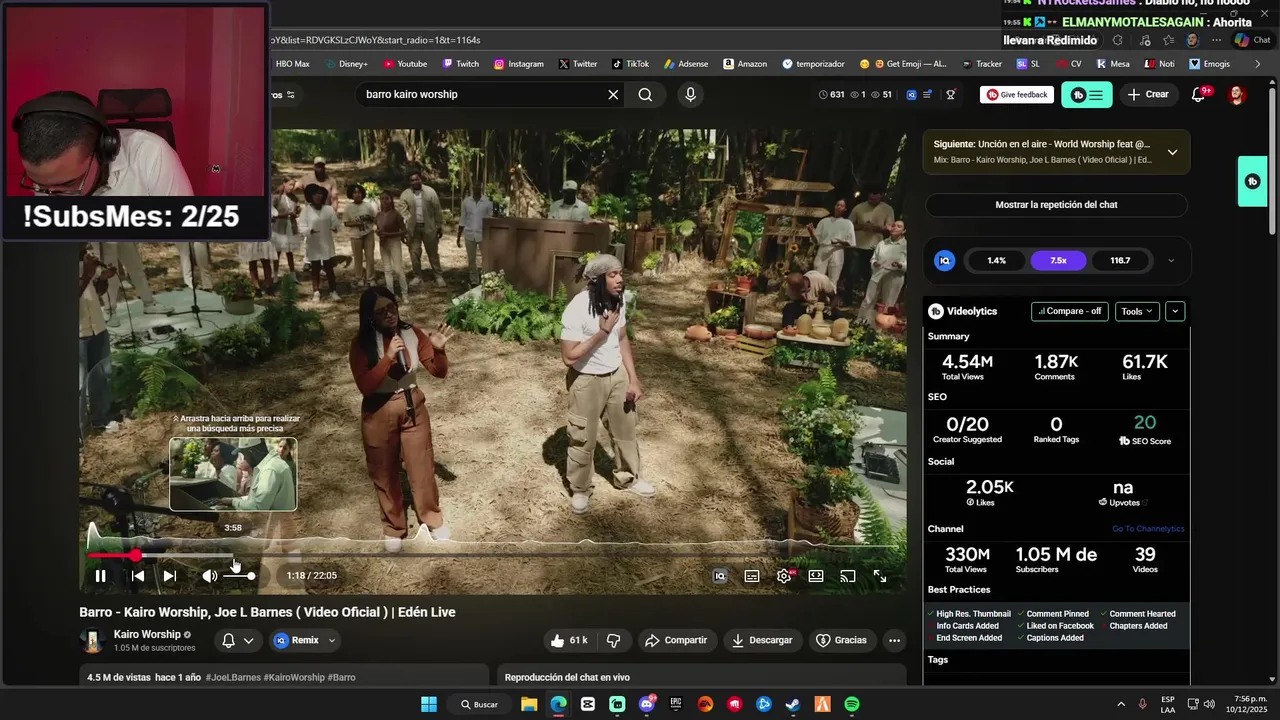This screenshot has height=720, width=1280.
Task: Open player settings gear
Action: 784,576
